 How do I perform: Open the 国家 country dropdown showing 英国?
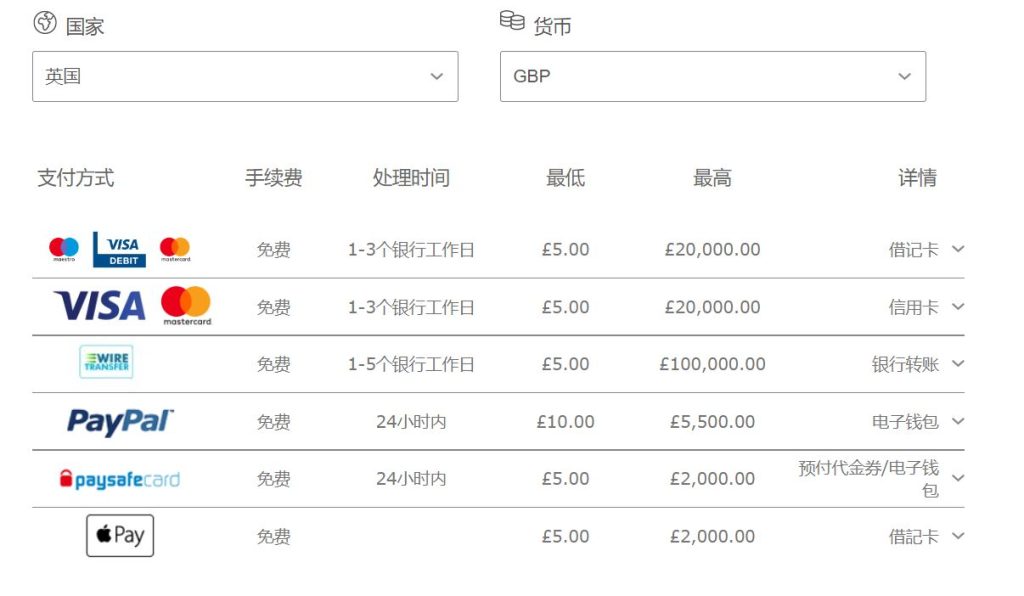pyautogui.click(x=243, y=76)
